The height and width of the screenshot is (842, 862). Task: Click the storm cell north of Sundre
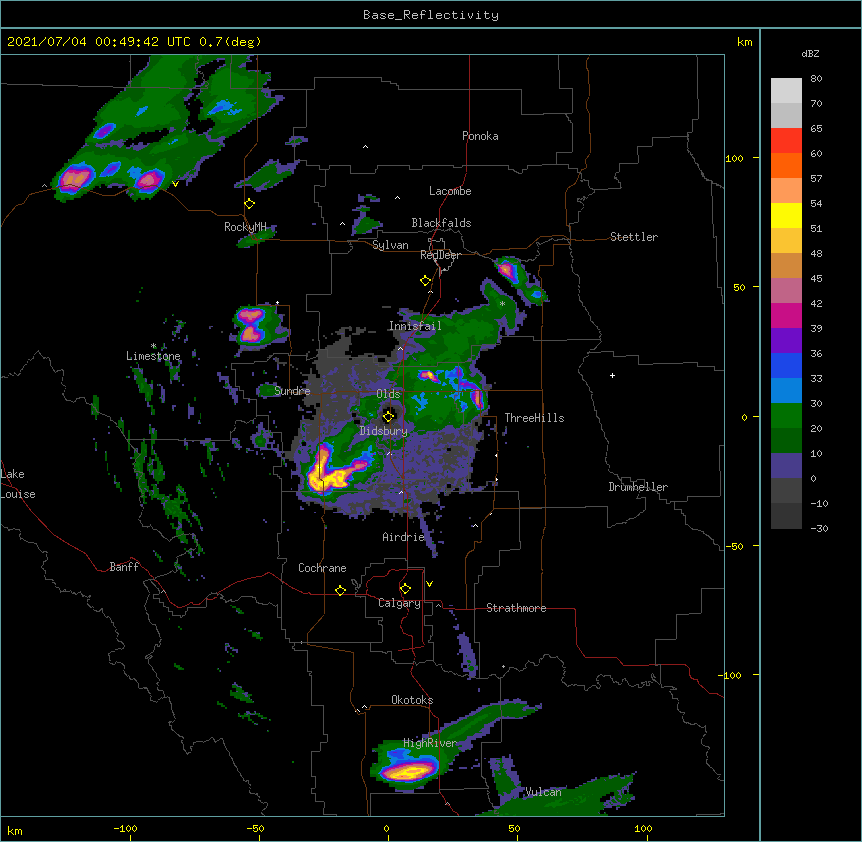click(251, 325)
